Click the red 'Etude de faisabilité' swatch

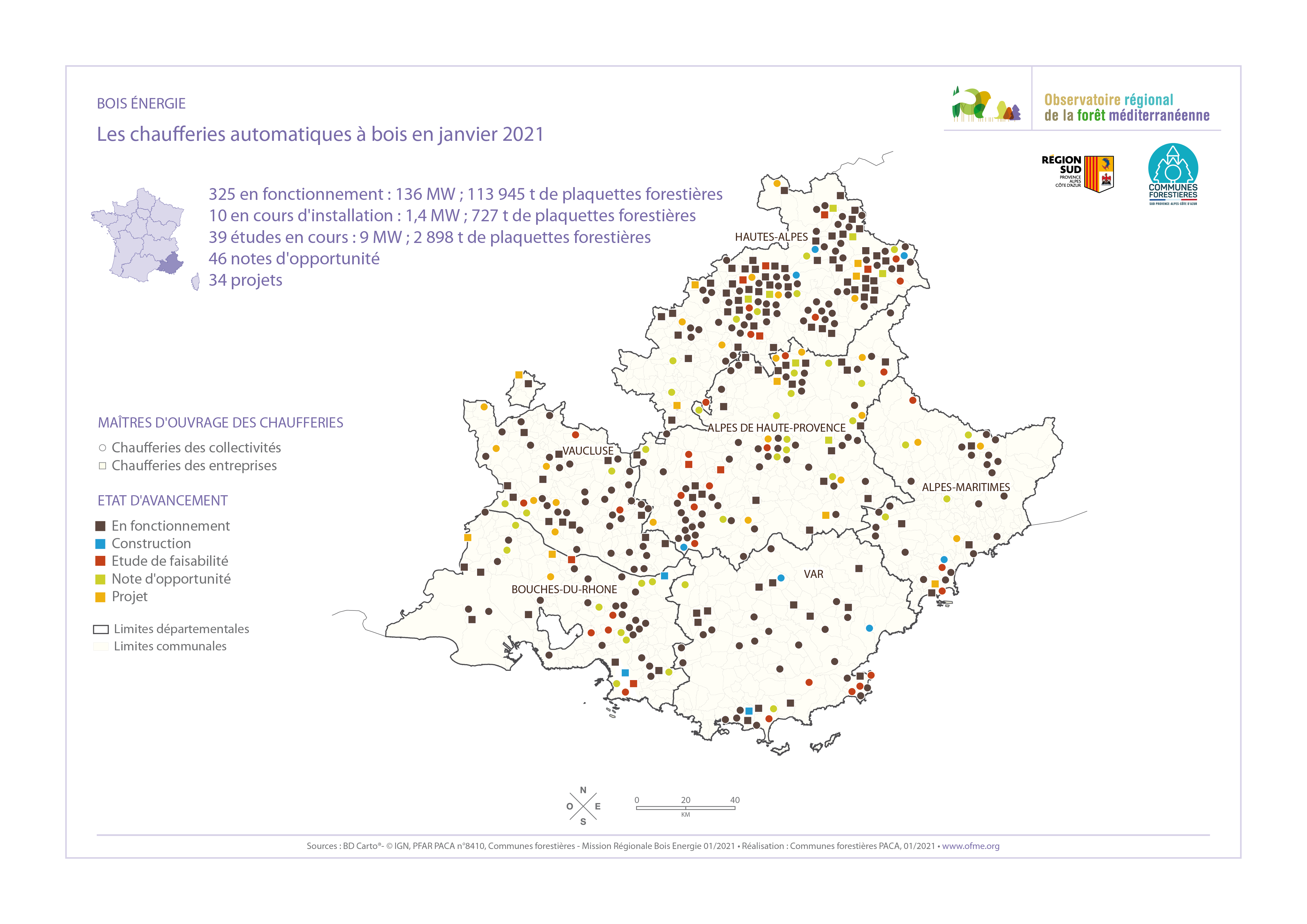pyautogui.click(x=100, y=561)
